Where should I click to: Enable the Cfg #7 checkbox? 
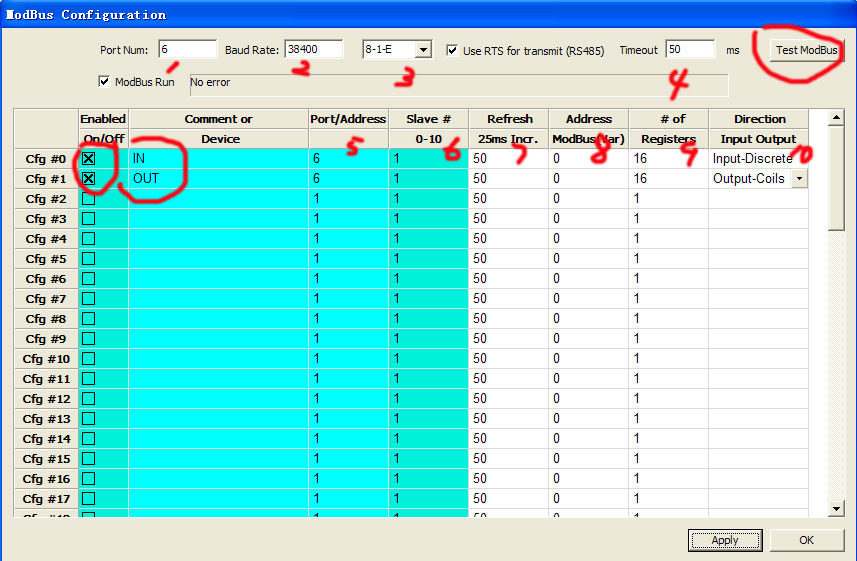click(89, 299)
